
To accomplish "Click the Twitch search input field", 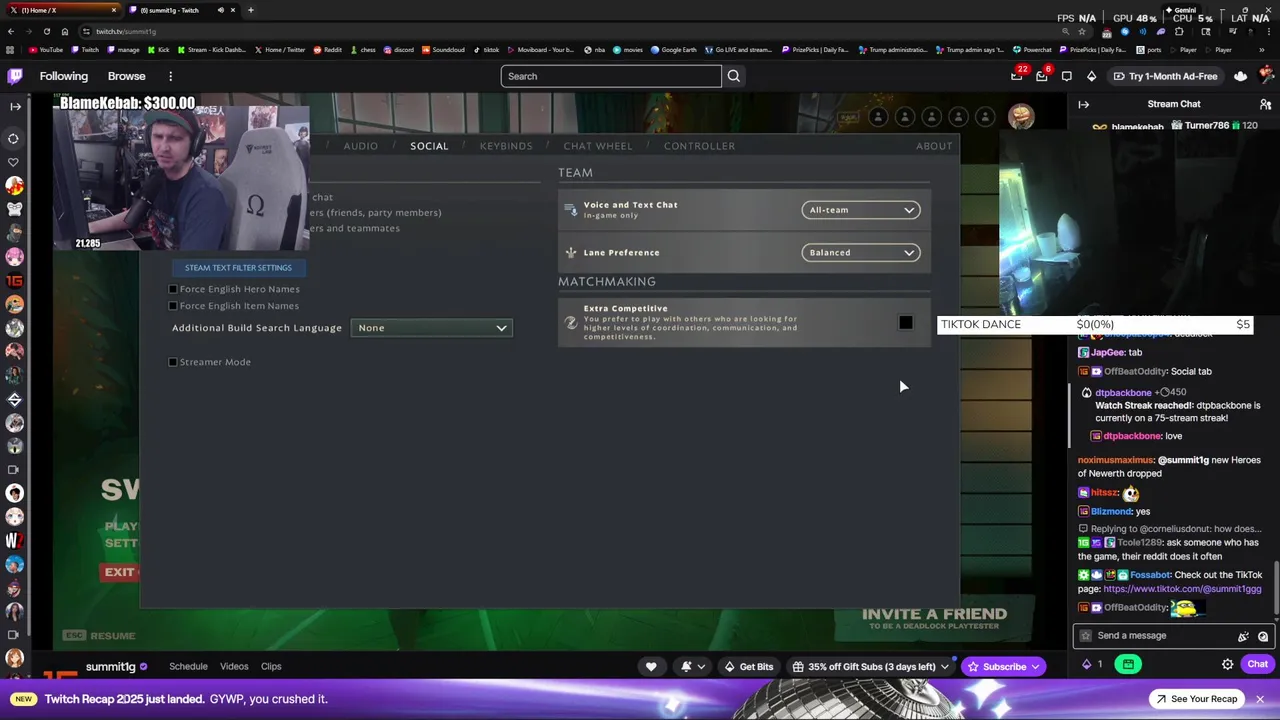I will pos(611,76).
